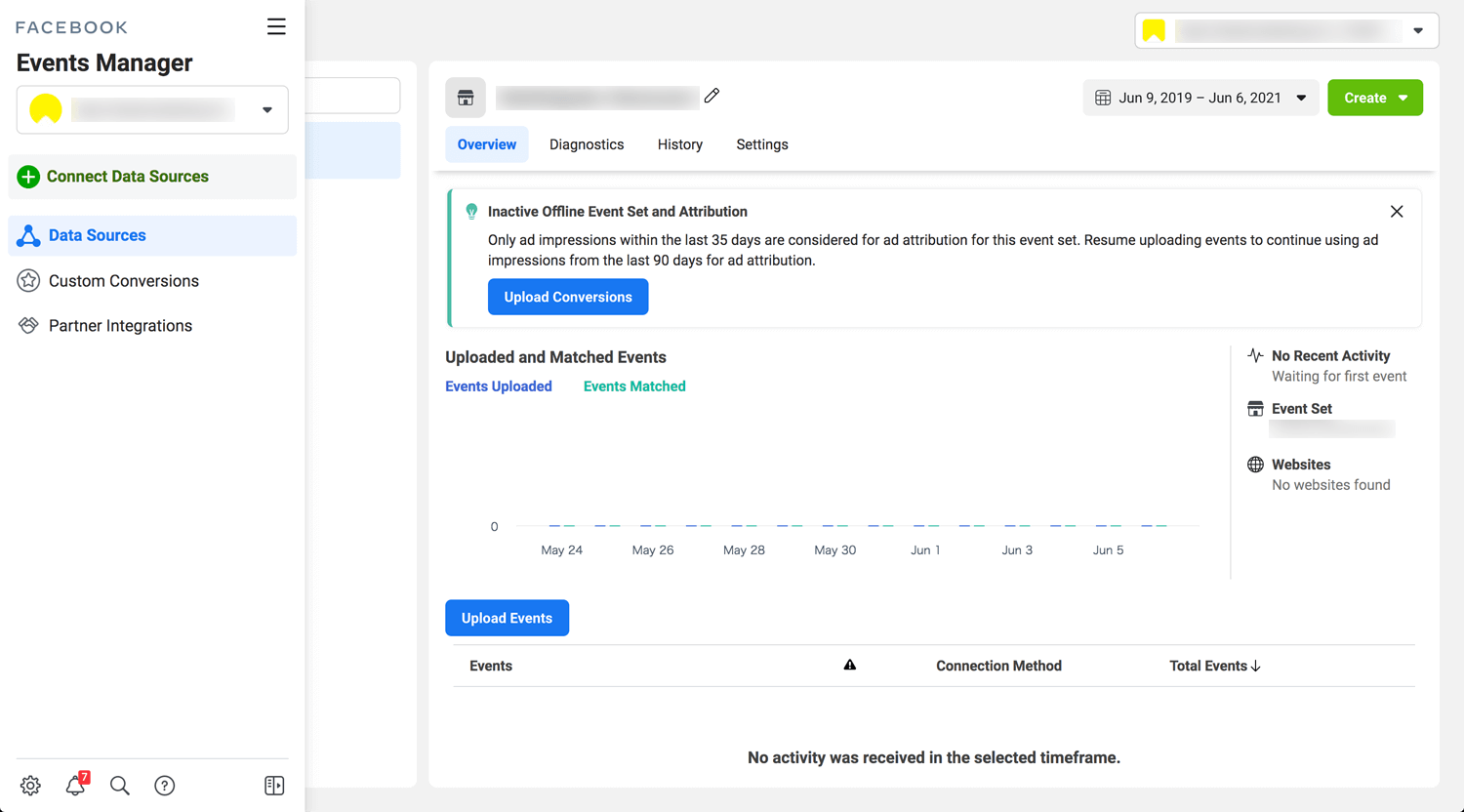
Task: Collapse sidebar using panel toggle icon
Action: pos(274,786)
